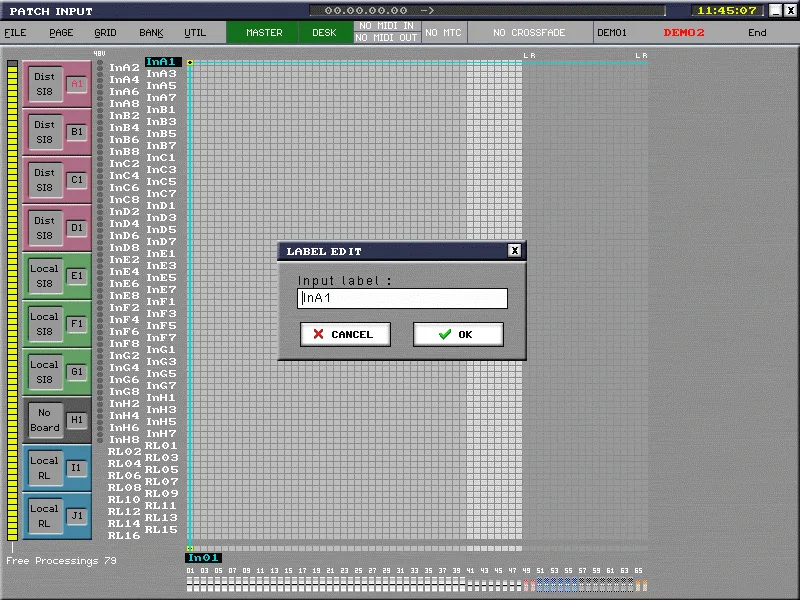This screenshot has height=600, width=800.
Task: Select the InG5 input row
Action: pyautogui.click(x=161, y=373)
